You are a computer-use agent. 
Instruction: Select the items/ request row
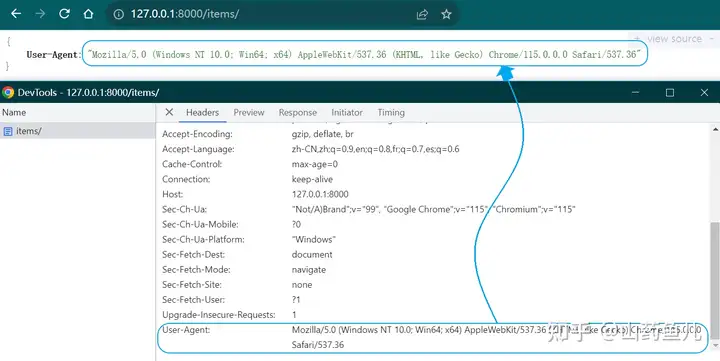[78, 131]
